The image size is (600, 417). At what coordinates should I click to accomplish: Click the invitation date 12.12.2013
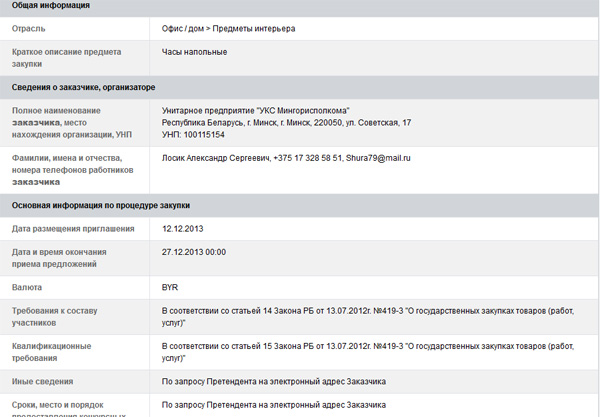coord(183,229)
